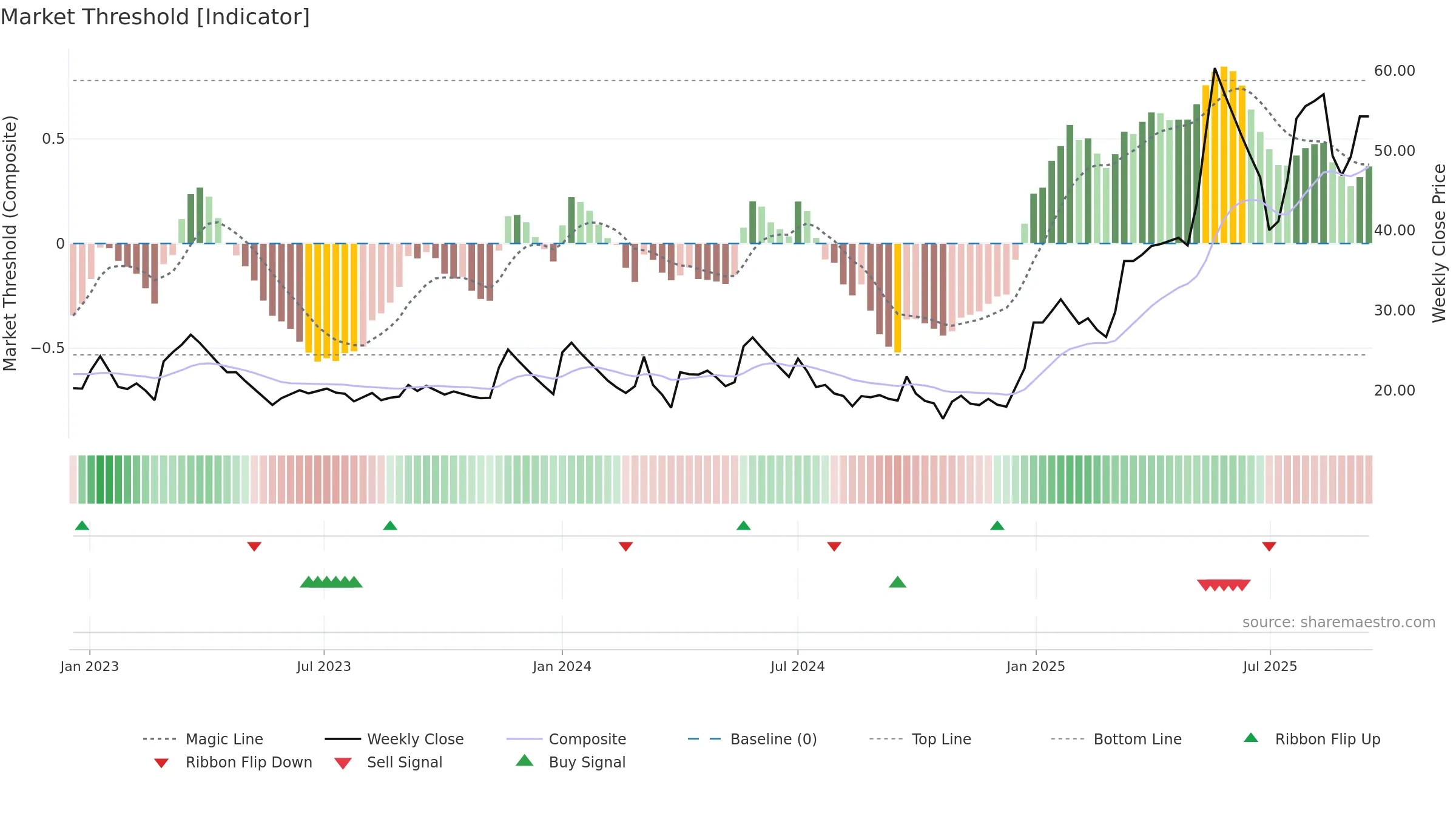1456x819 pixels.
Task: Toggle the Ribbon Flip Up legend entry
Action: pyautogui.click(x=1312, y=739)
